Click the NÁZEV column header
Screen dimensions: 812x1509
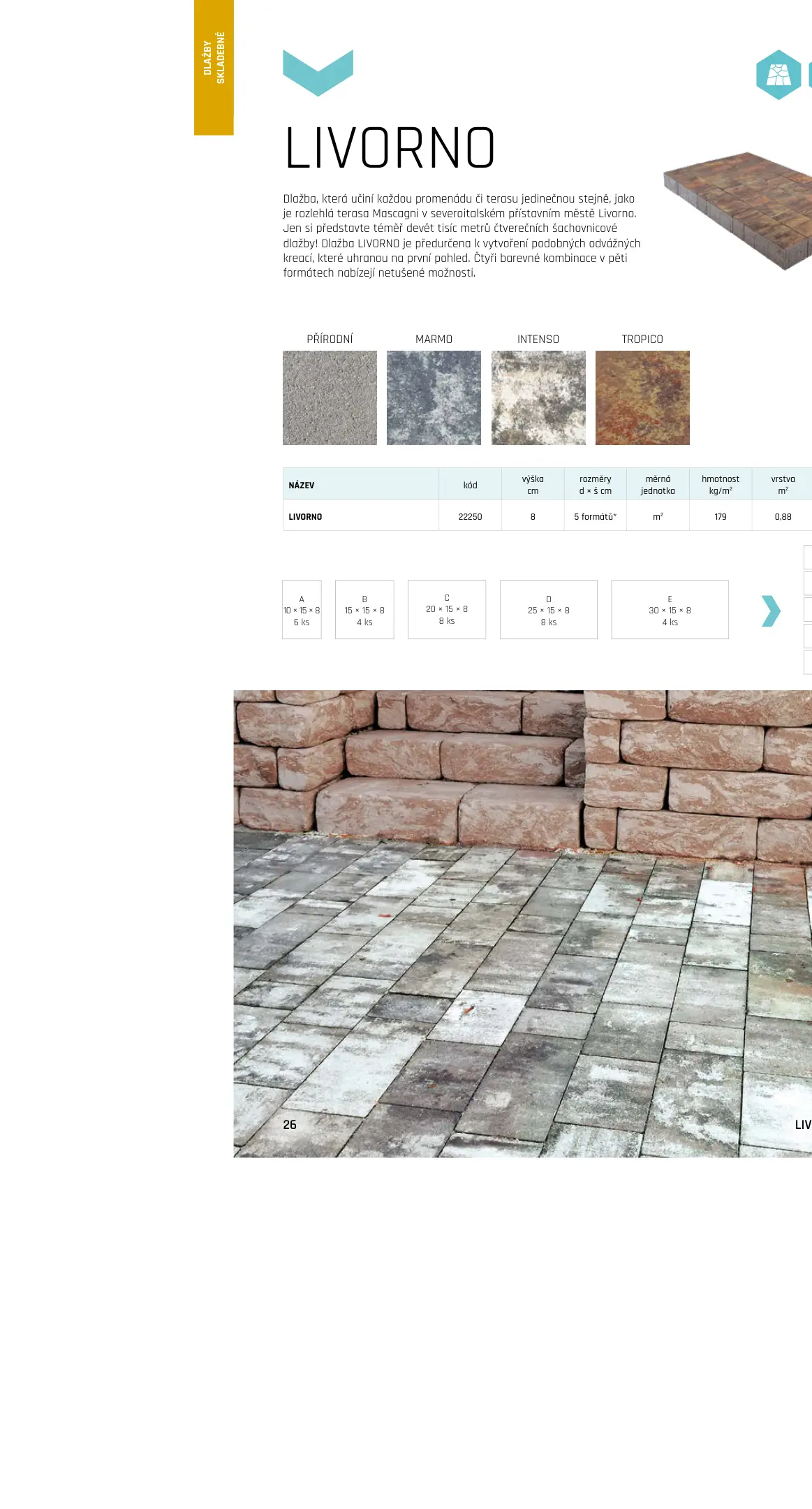pos(302,485)
